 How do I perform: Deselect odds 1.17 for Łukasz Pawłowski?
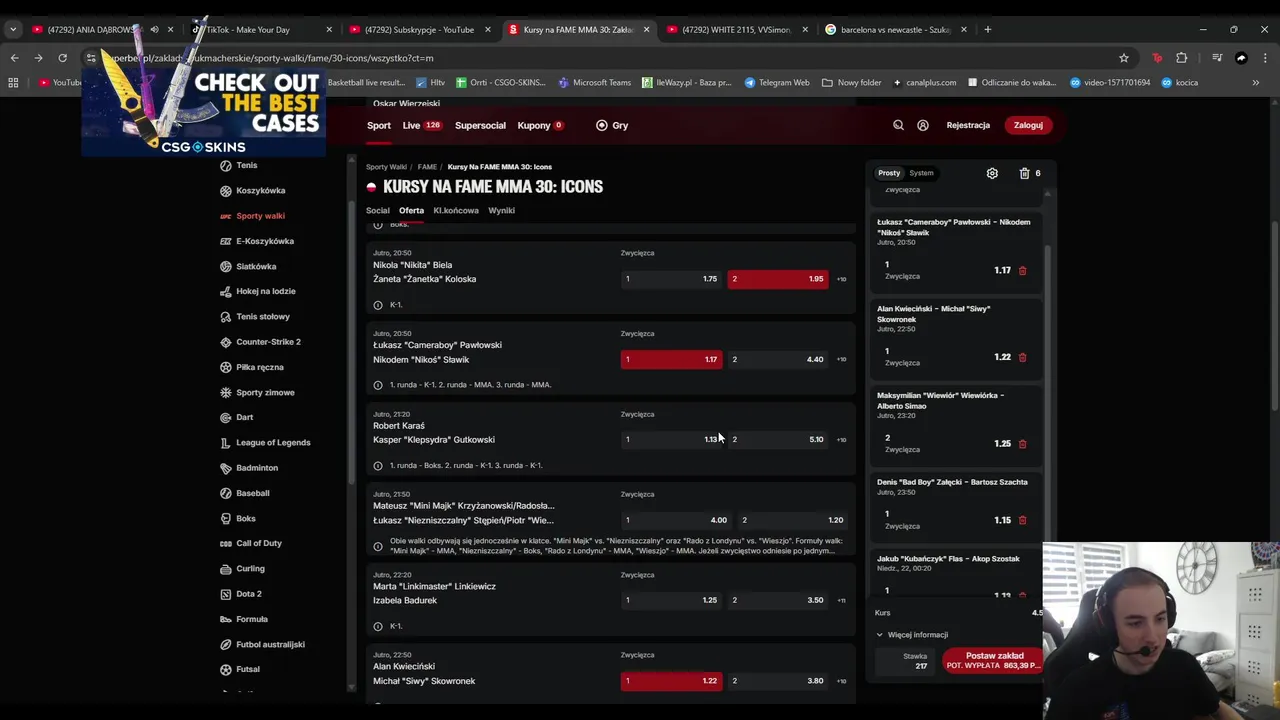[671, 359]
